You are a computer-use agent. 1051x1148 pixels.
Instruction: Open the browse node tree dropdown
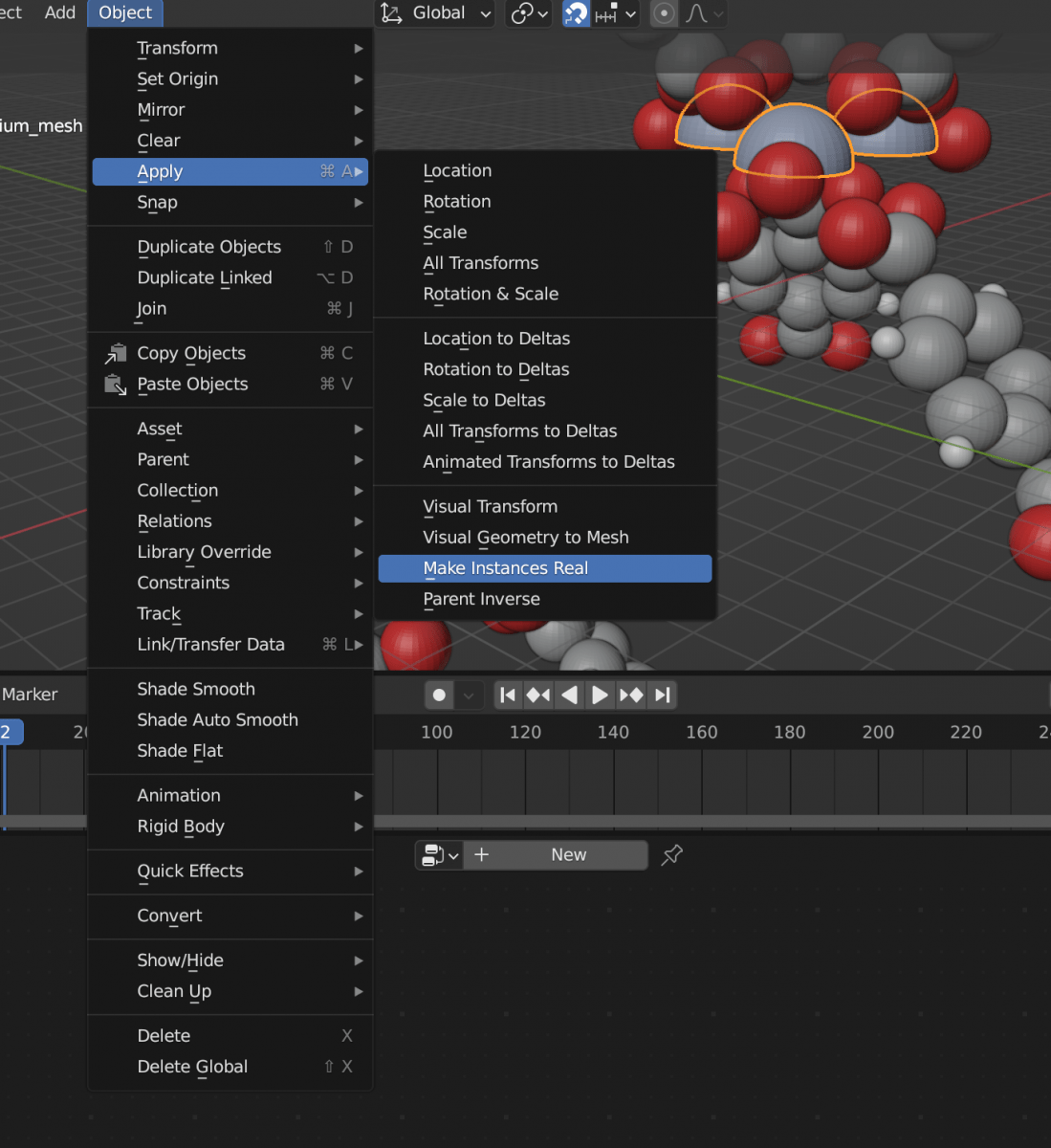pos(440,855)
